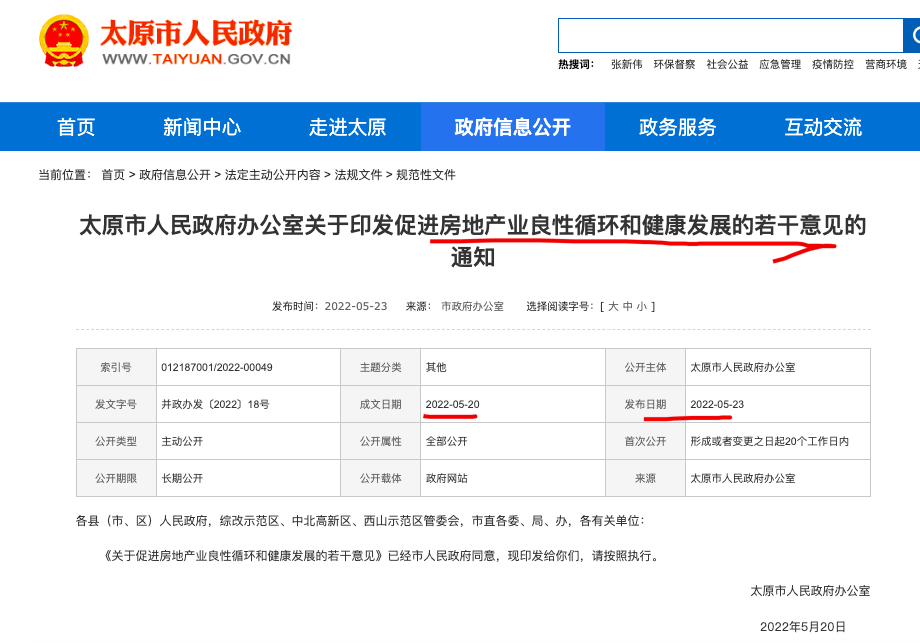Open 法定主动公开内容 in the breadcrumb

(273, 175)
